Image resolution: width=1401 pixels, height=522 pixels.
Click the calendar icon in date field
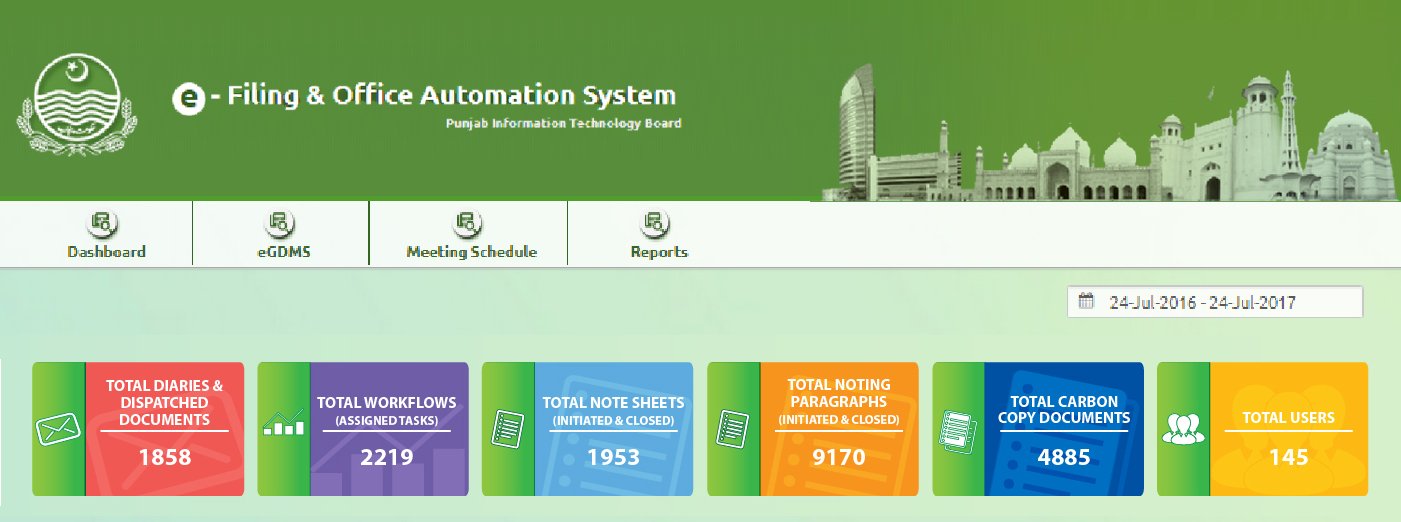click(x=1087, y=301)
